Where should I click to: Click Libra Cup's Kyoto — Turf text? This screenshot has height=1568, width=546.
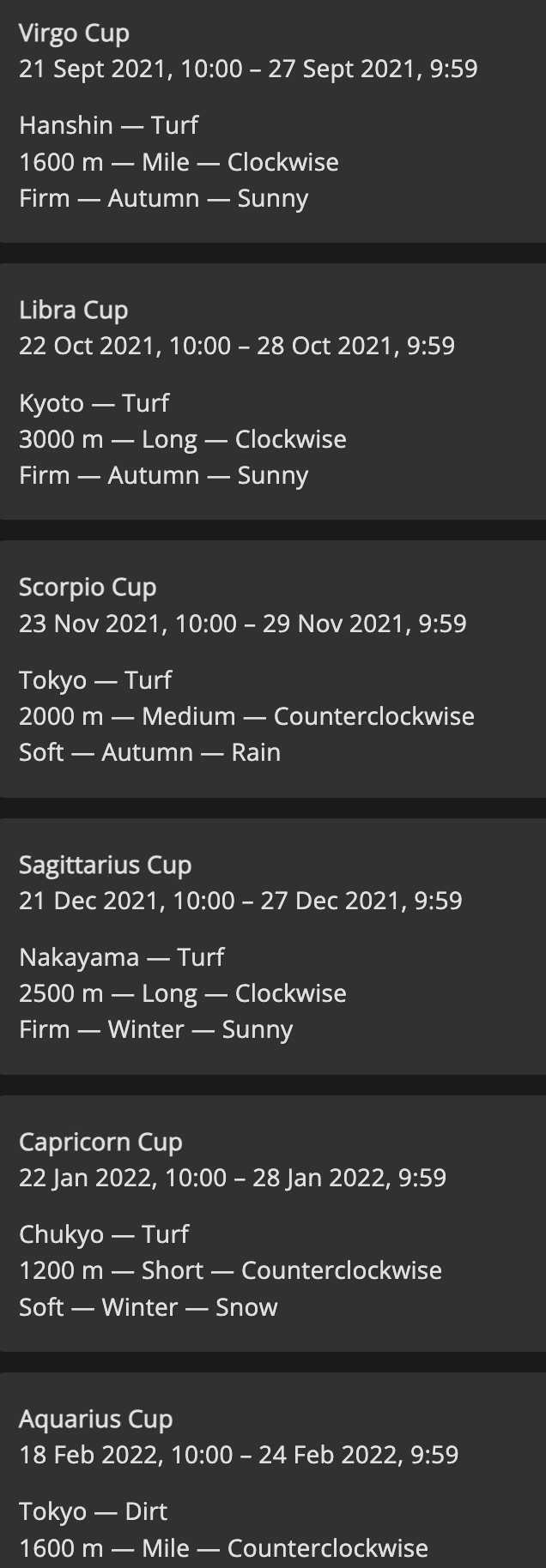tap(94, 402)
